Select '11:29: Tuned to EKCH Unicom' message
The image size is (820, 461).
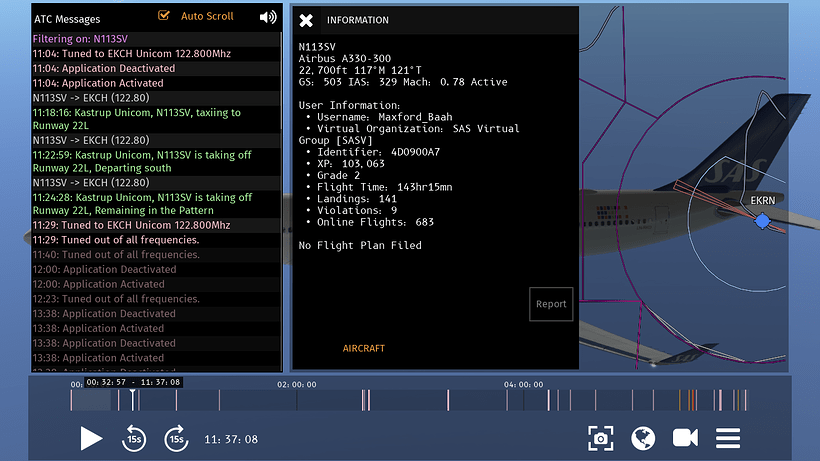click(156, 225)
